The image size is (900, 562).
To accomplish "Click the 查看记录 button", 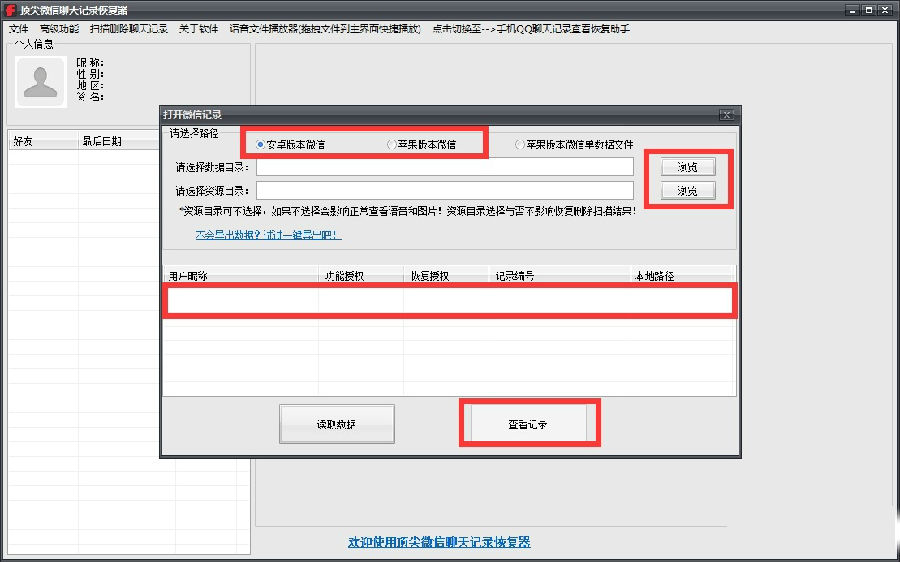I will (x=528, y=424).
